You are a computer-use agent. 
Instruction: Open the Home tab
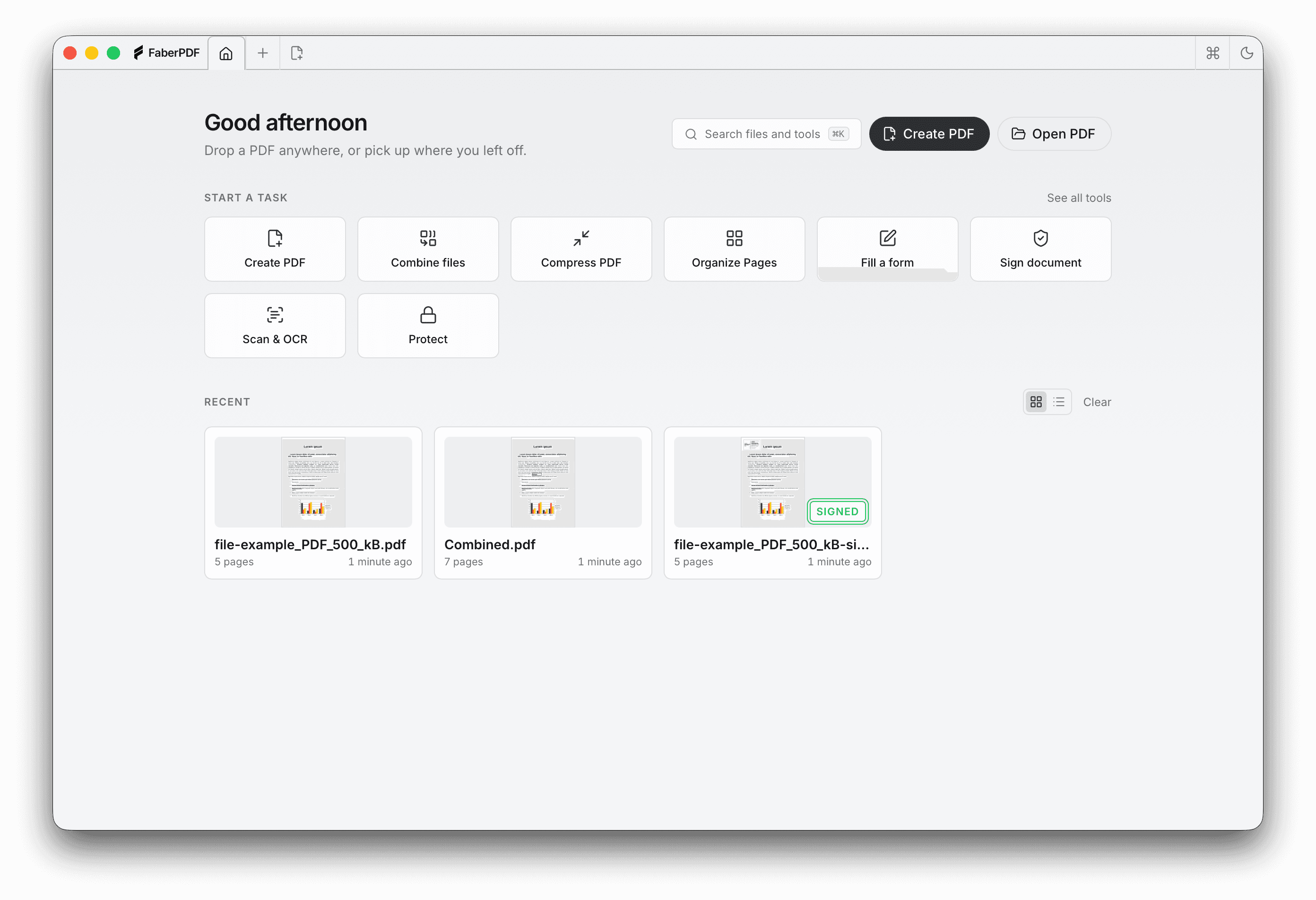pos(226,53)
